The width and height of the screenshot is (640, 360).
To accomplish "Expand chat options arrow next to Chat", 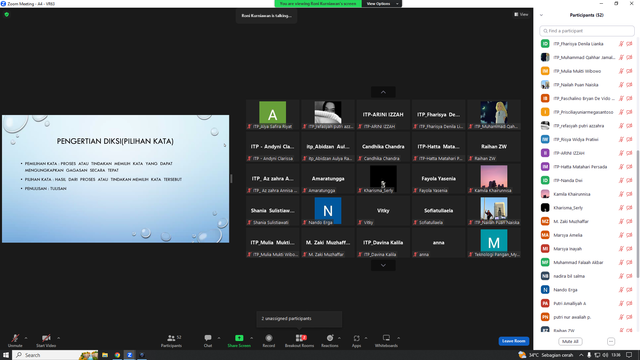I will (219, 338).
